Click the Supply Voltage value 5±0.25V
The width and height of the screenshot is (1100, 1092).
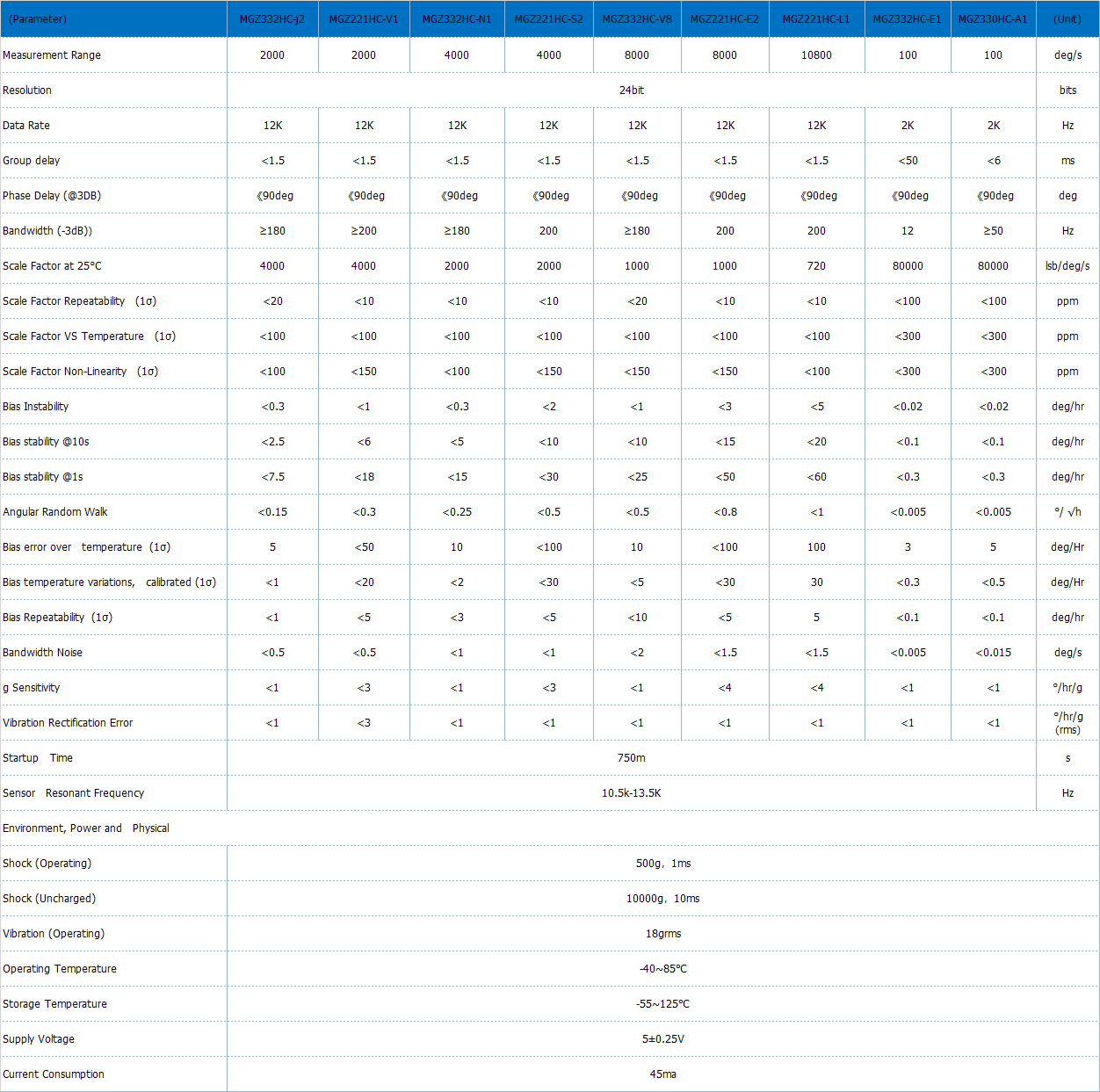(x=662, y=1039)
